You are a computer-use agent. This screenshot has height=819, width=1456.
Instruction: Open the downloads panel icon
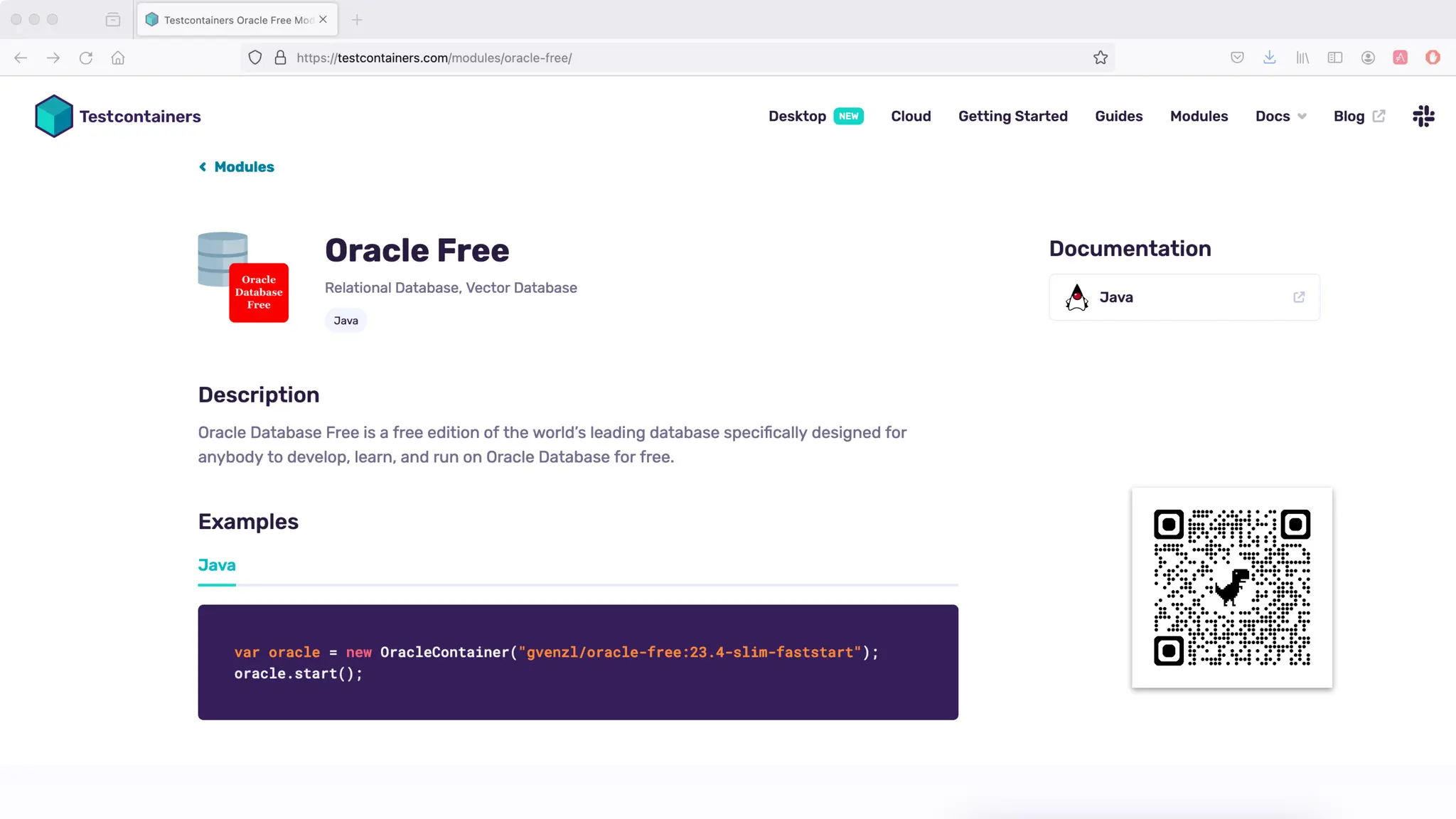pos(1270,58)
